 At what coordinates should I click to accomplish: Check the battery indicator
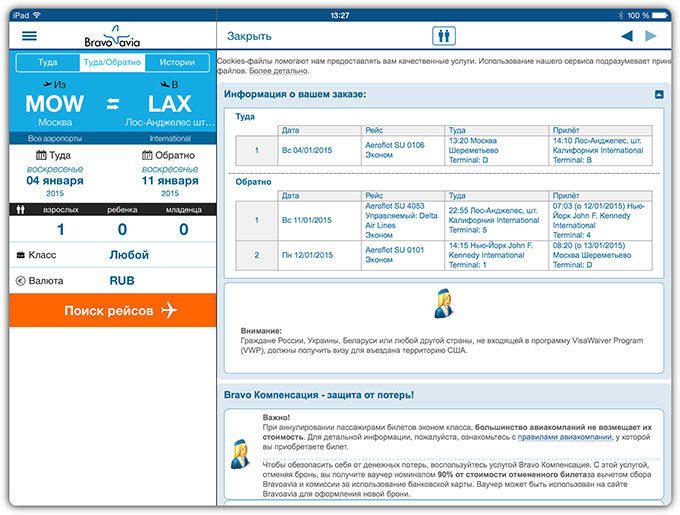pyautogui.click(x=660, y=15)
